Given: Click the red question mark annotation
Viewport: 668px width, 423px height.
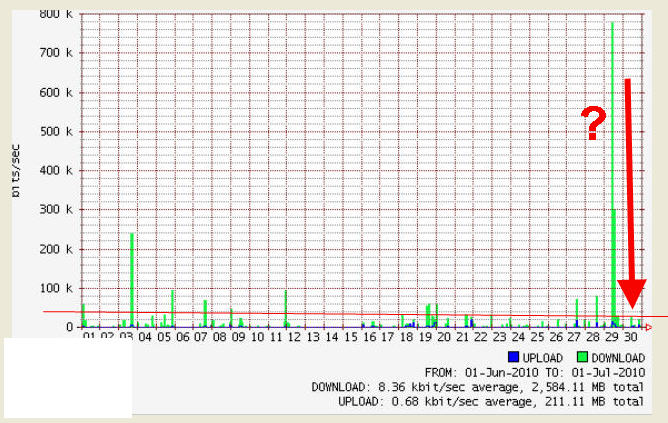Looking at the screenshot, I should (x=594, y=125).
